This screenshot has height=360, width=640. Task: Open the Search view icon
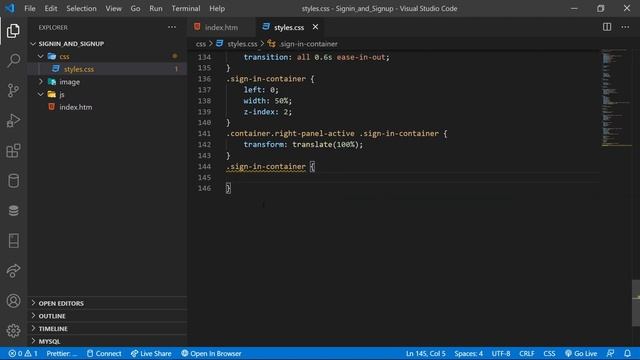pos(13,60)
